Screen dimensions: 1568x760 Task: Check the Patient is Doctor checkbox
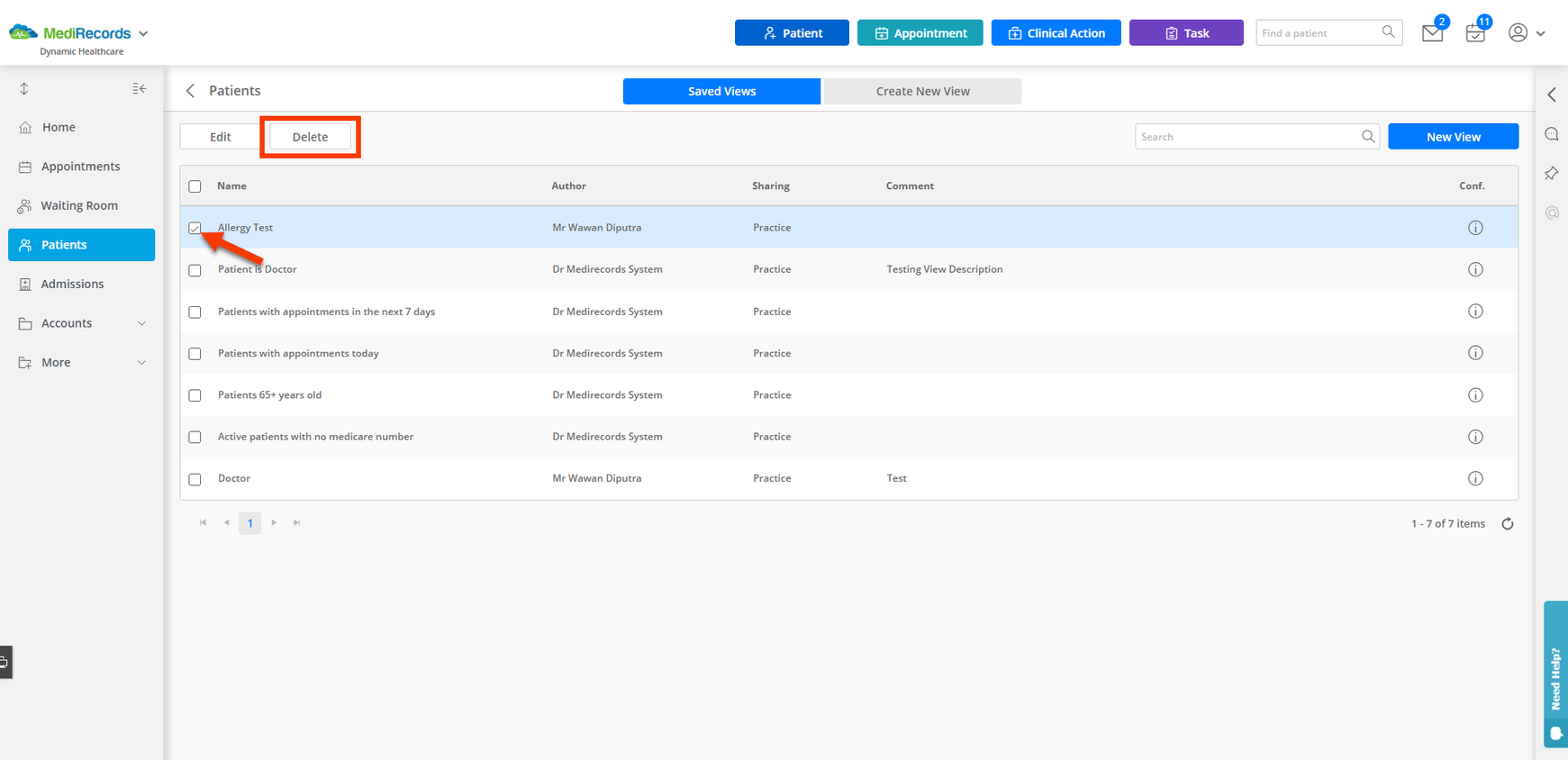pos(195,270)
